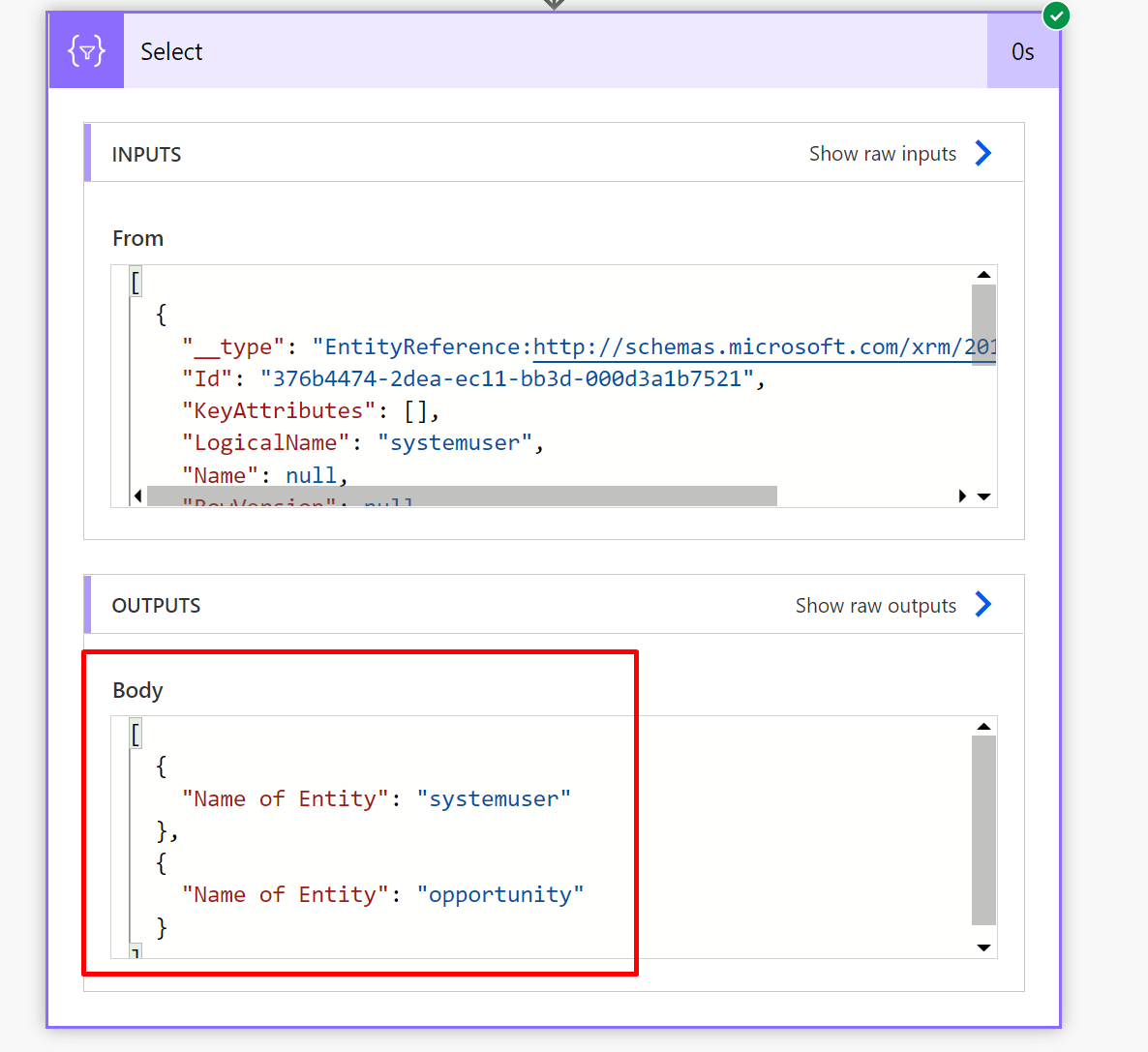
Task: Click the Body field label
Action: coord(137,690)
